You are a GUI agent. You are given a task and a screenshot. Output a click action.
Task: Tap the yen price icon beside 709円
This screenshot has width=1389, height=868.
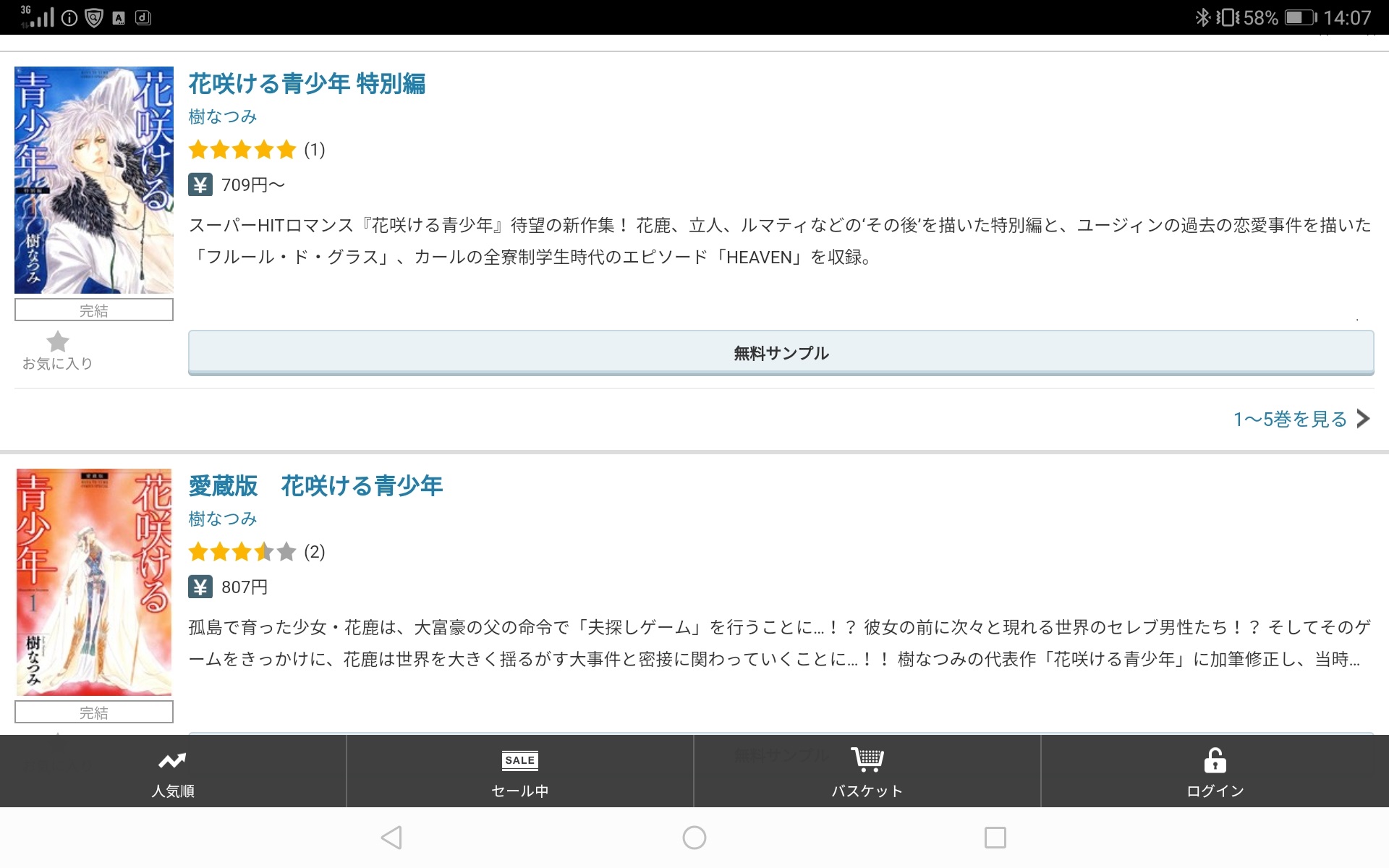(x=200, y=185)
